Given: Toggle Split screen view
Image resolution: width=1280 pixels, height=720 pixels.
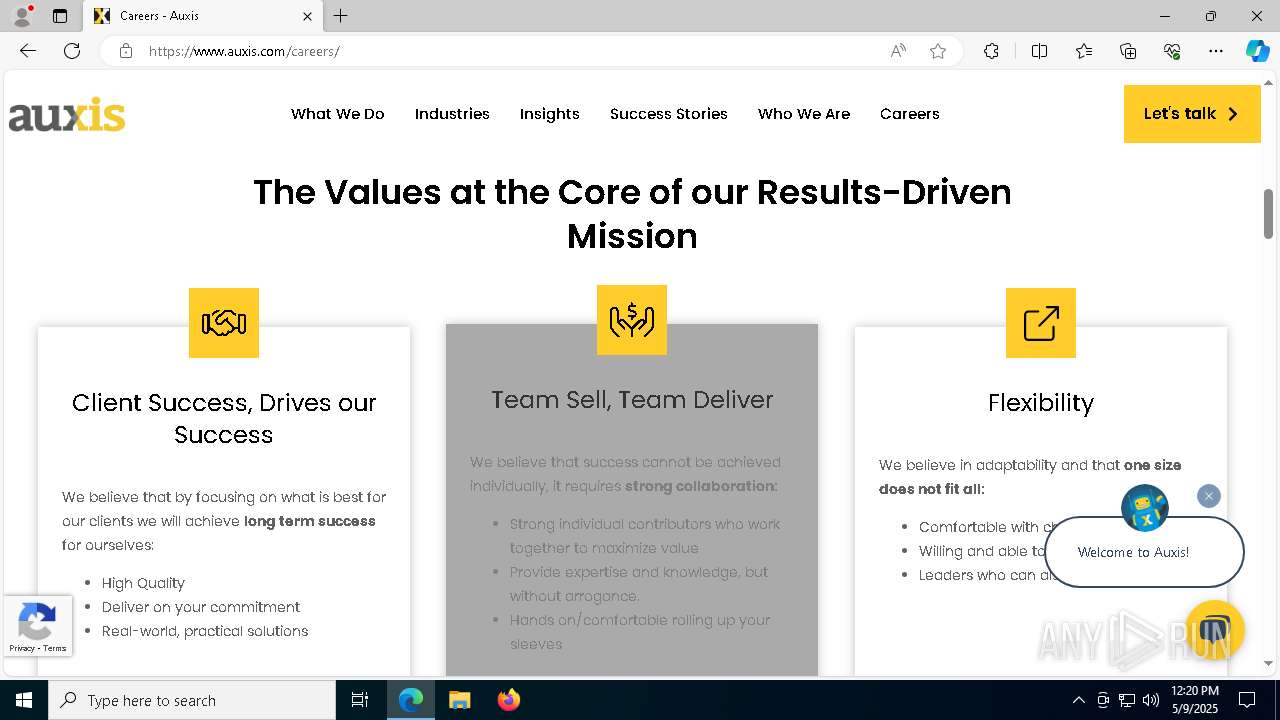Looking at the screenshot, I should click(1039, 51).
